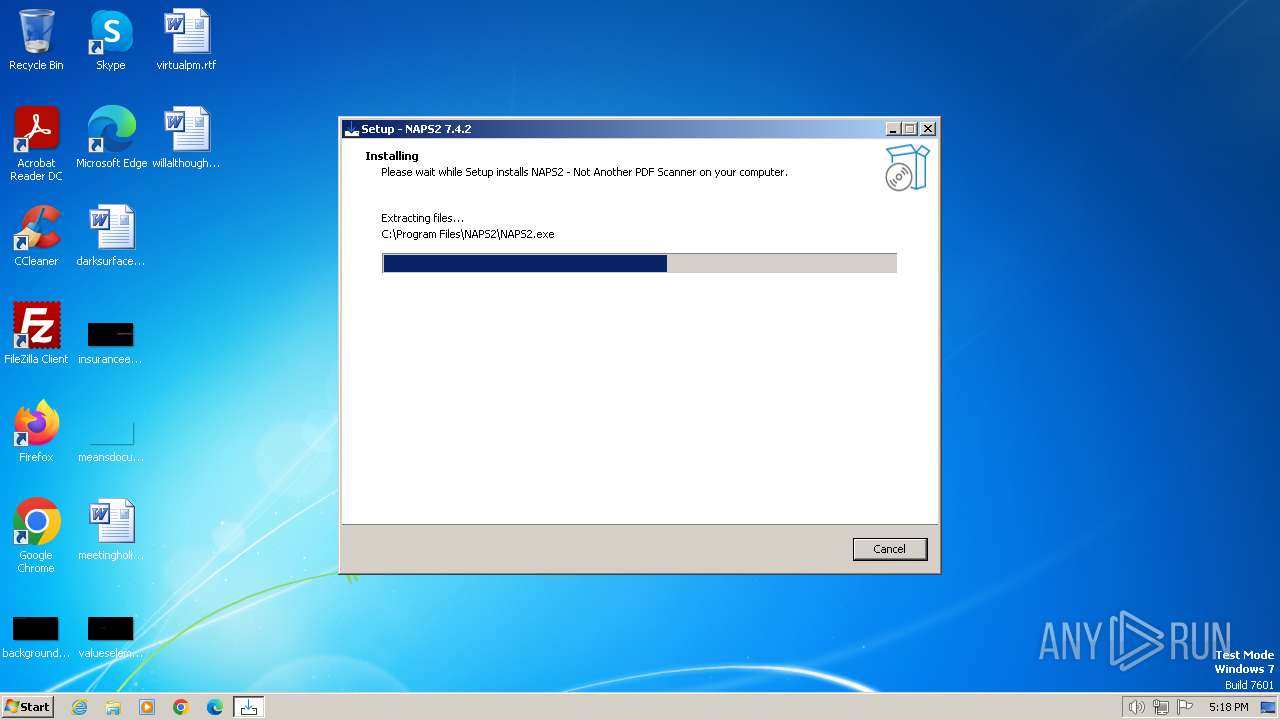Select the valueselem file icon
Image resolution: width=1280 pixels, height=720 pixels.
[x=110, y=637]
